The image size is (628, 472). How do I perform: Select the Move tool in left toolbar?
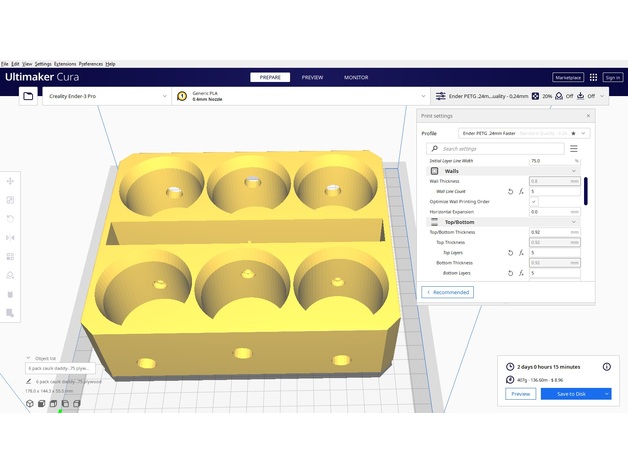(10, 181)
